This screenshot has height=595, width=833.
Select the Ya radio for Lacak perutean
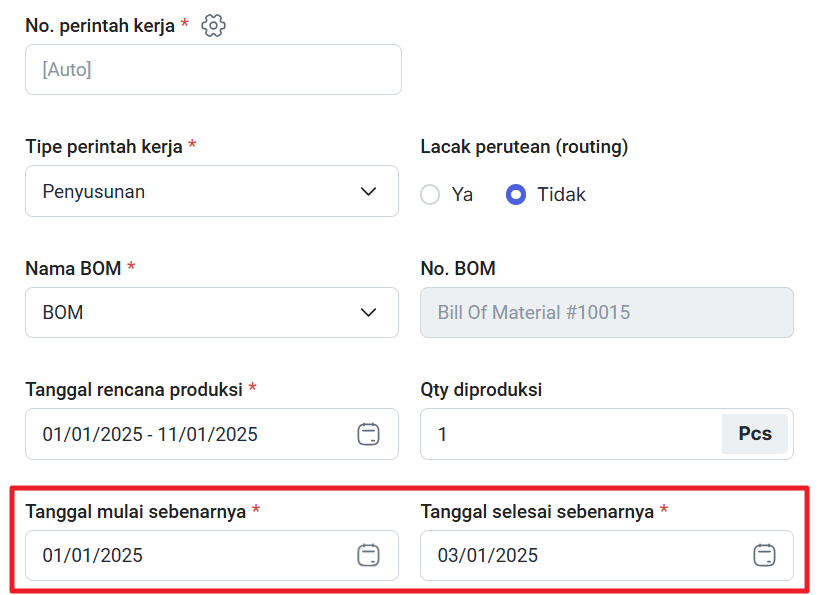click(x=430, y=194)
